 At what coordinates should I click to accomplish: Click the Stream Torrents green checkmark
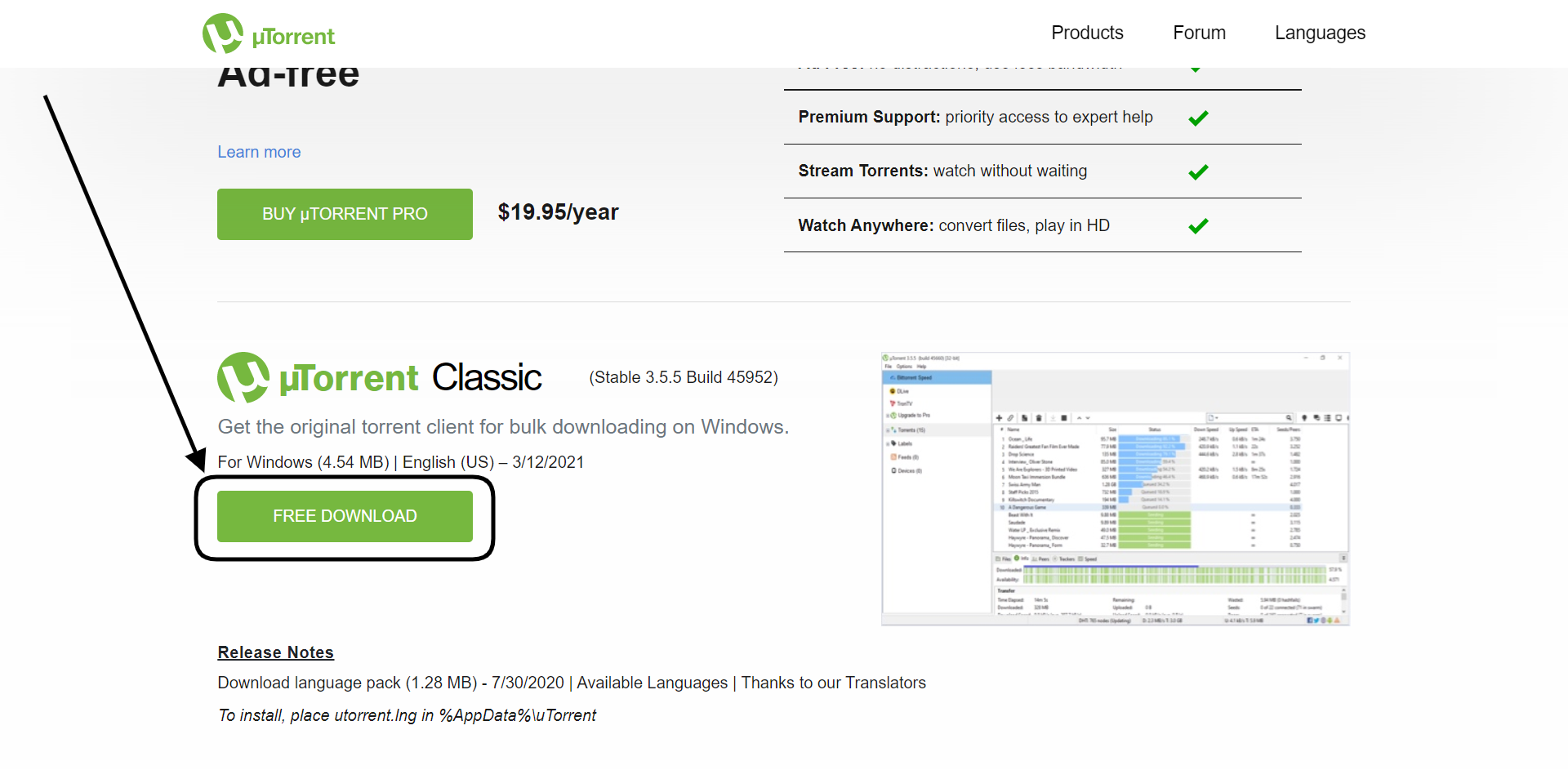point(1198,172)
